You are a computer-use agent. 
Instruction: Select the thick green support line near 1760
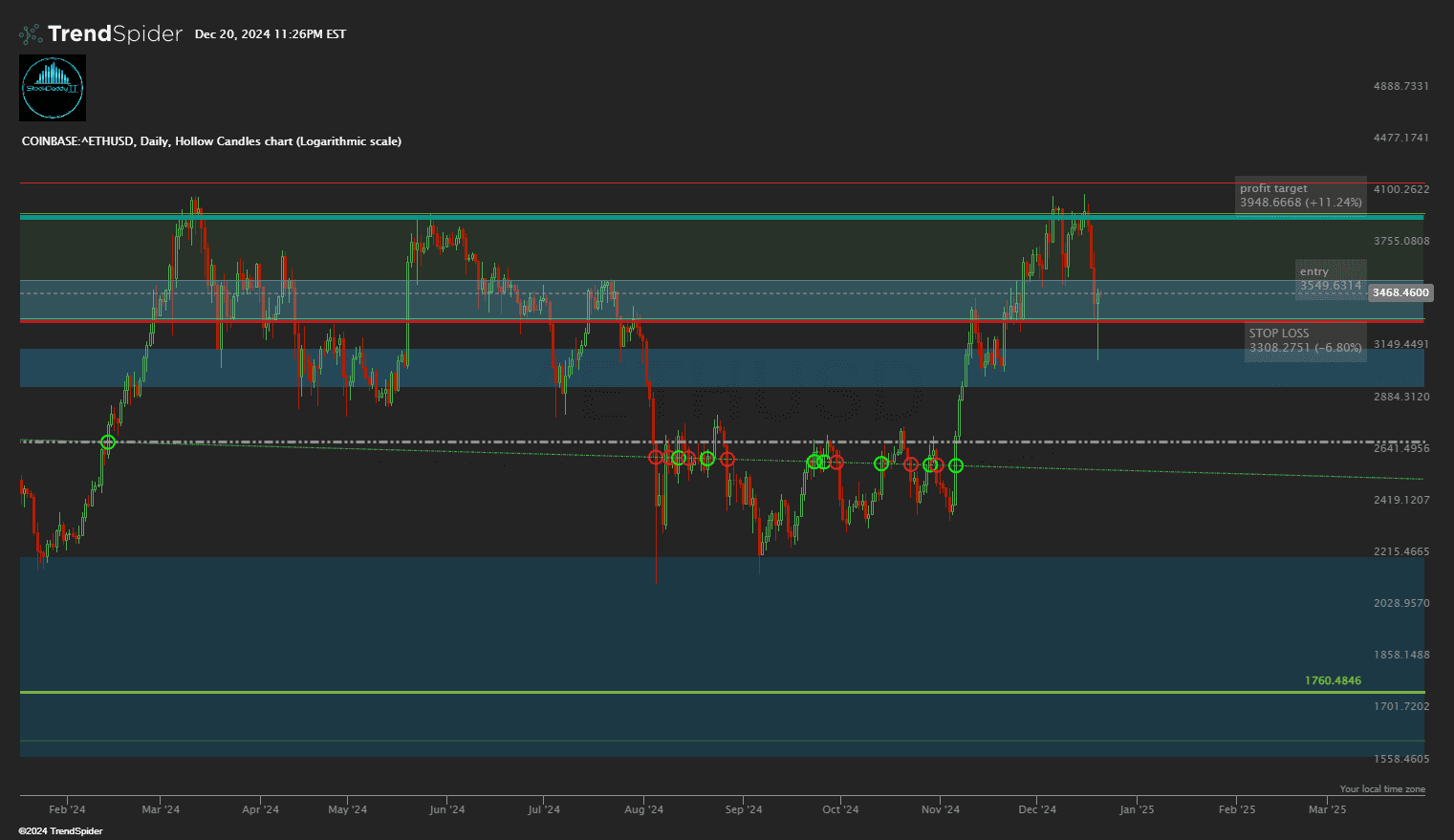[669, 692]
